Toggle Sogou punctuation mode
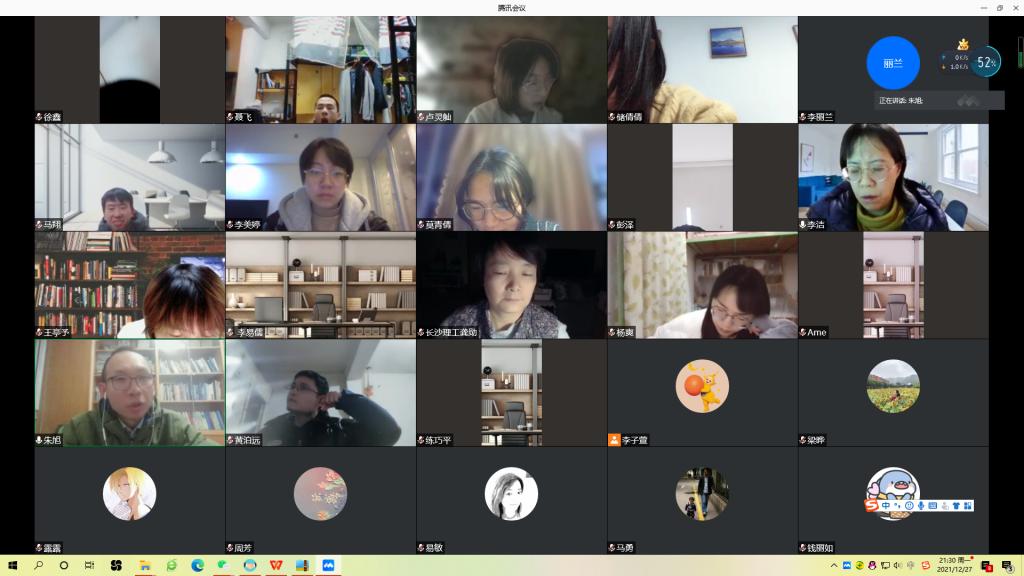Image resolution: width=1024 pixels, height=576 pixels. point(897,506)
